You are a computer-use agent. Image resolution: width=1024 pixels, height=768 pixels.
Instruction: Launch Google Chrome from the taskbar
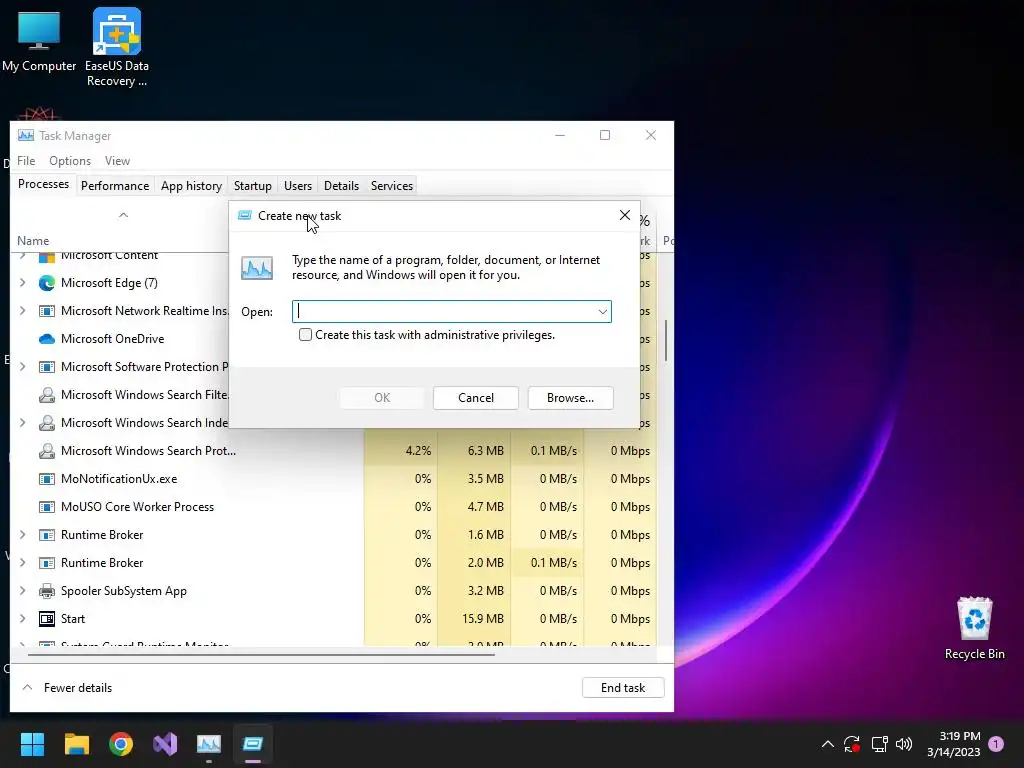tap(121, 744)
